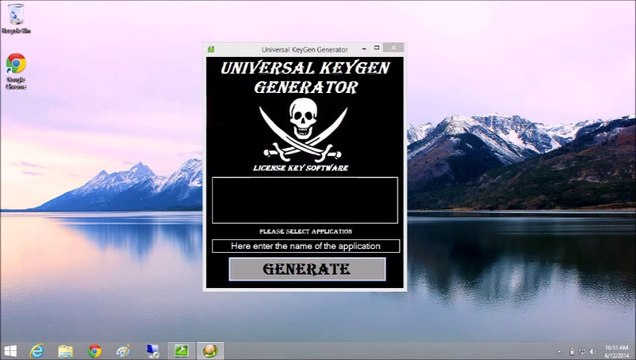Viewport: 636px width, 360px height.
Task: Open the network tray icon
Action: (x=582, y=351)
